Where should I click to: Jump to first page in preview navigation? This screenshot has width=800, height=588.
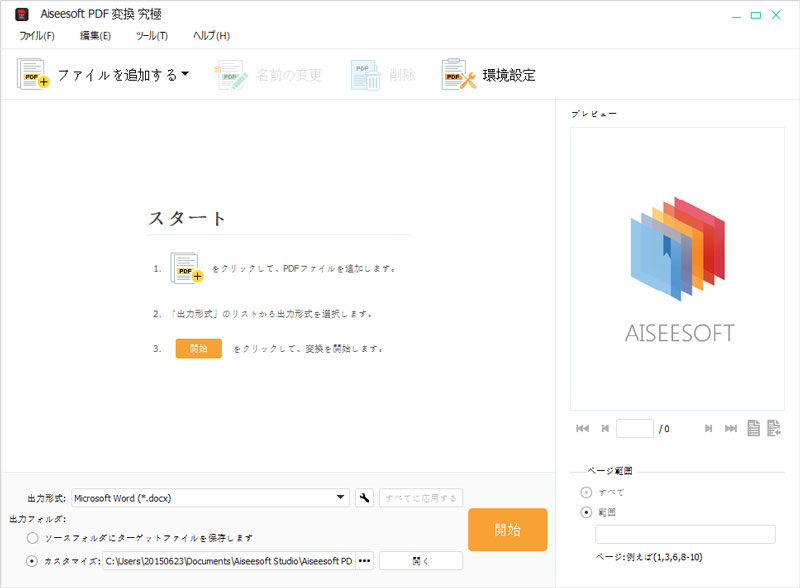coord(582,428)
